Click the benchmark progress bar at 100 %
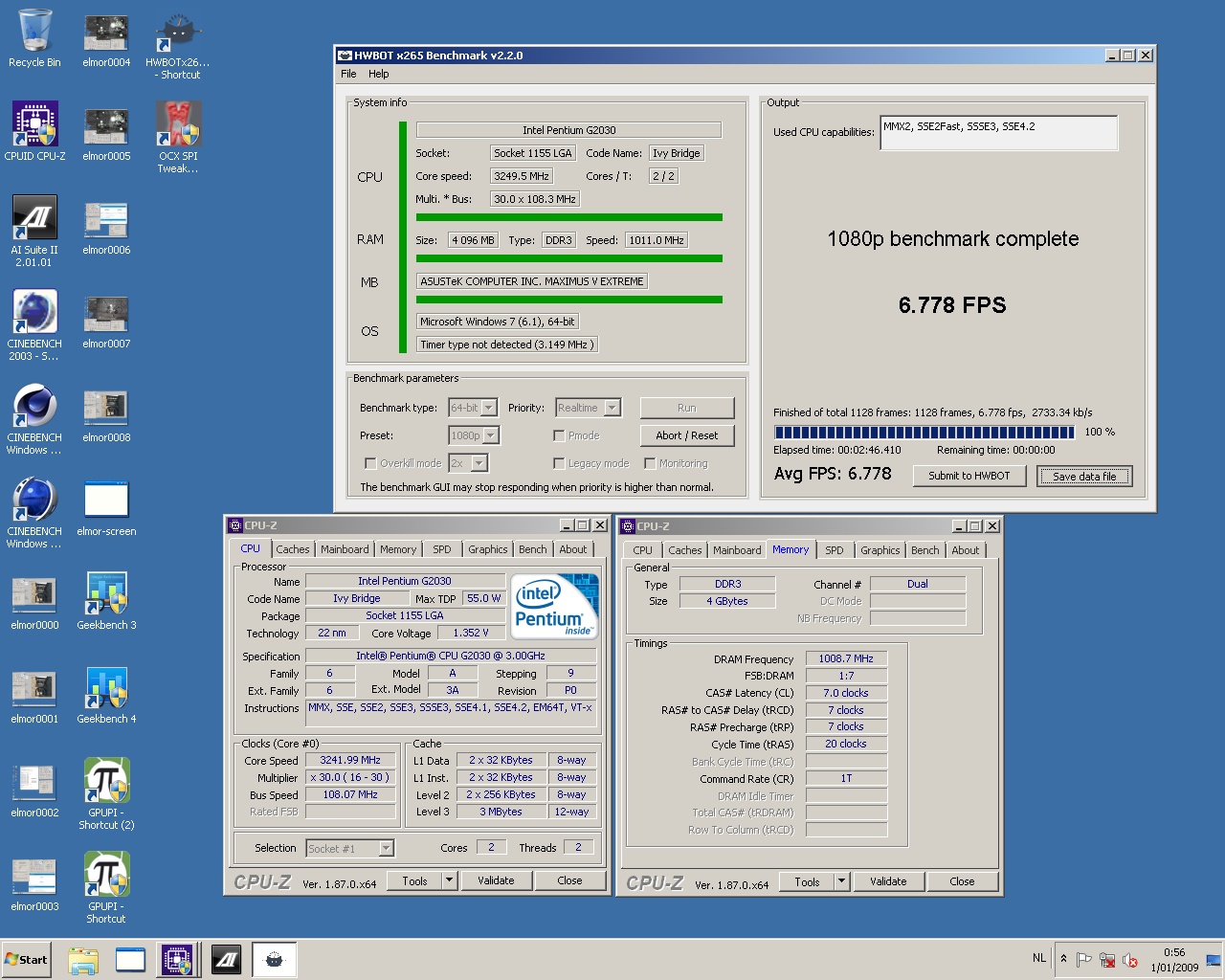Image resolution: width=1225 pixels, height=980 pixels. click(924, 433)
